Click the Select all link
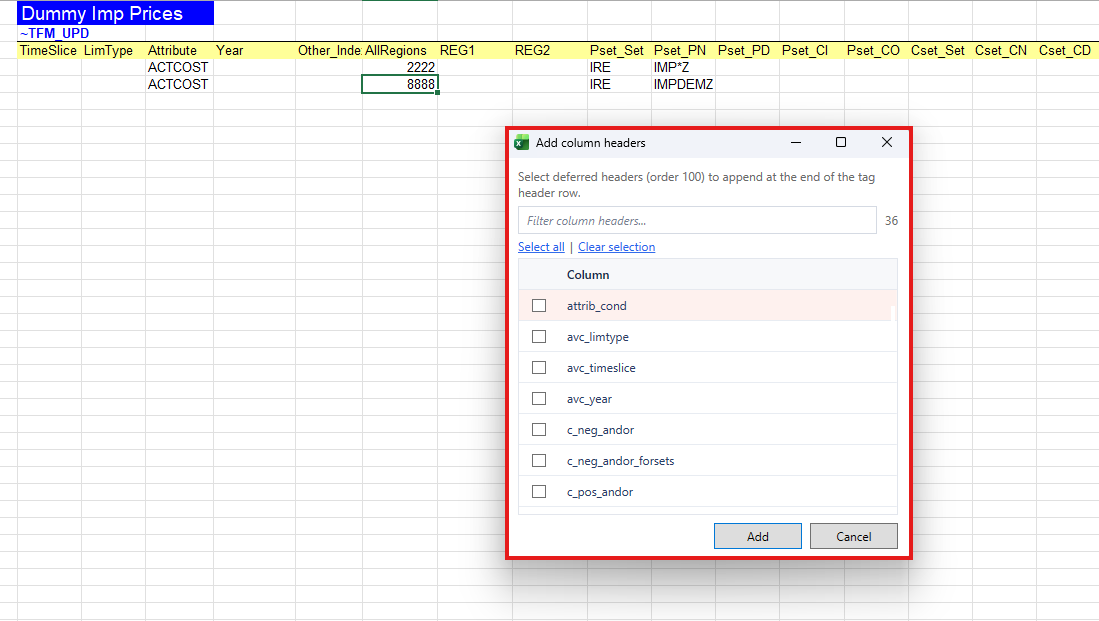 click(x=541, y=247)
